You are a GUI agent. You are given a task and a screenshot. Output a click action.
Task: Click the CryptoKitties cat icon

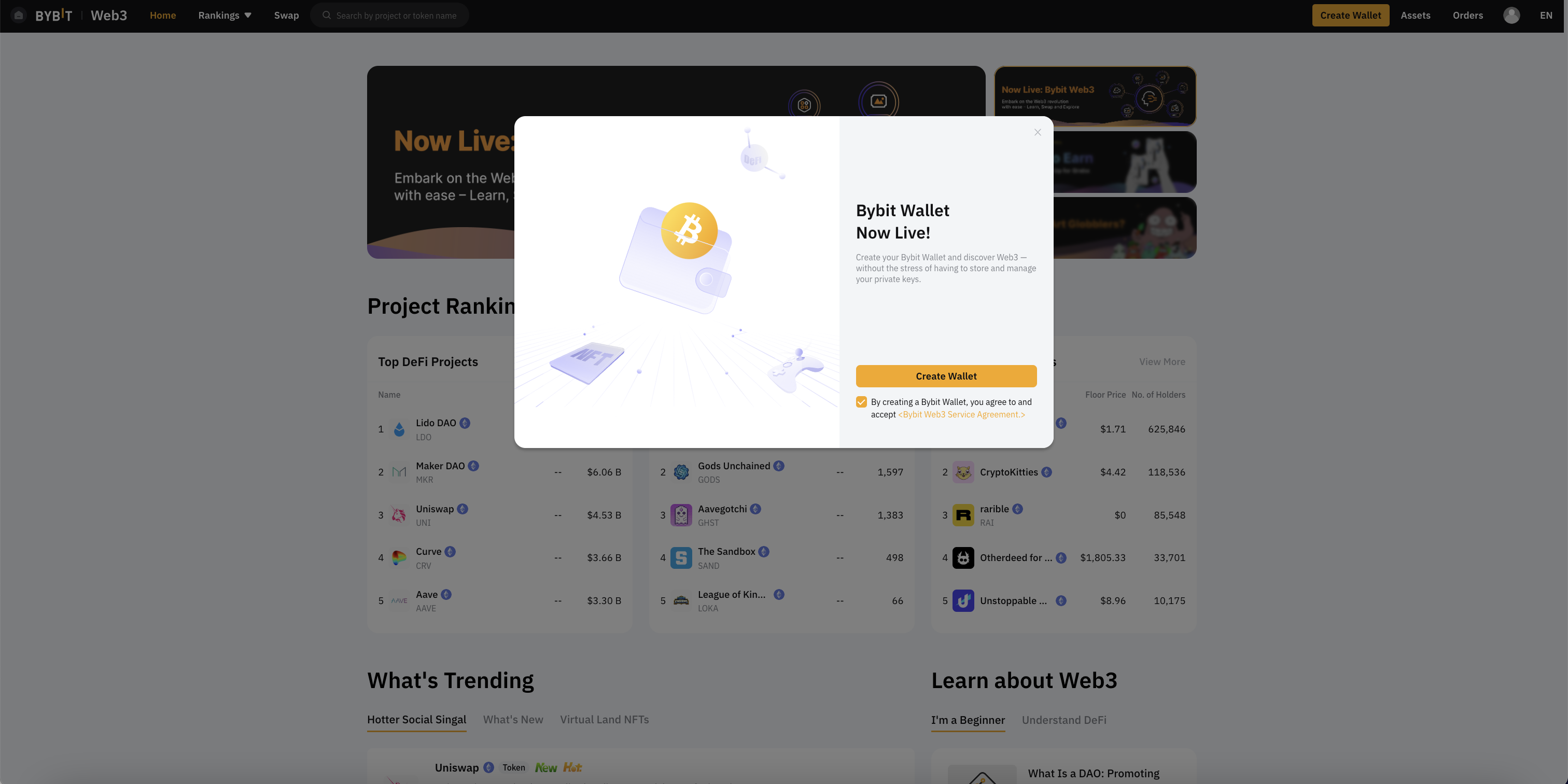[x=963, y=472]
